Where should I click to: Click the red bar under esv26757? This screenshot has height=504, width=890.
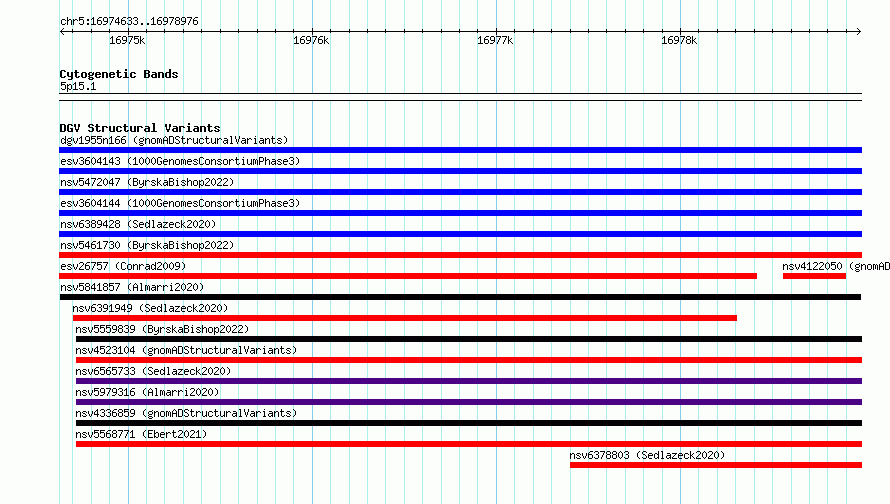tap(408, 276)
